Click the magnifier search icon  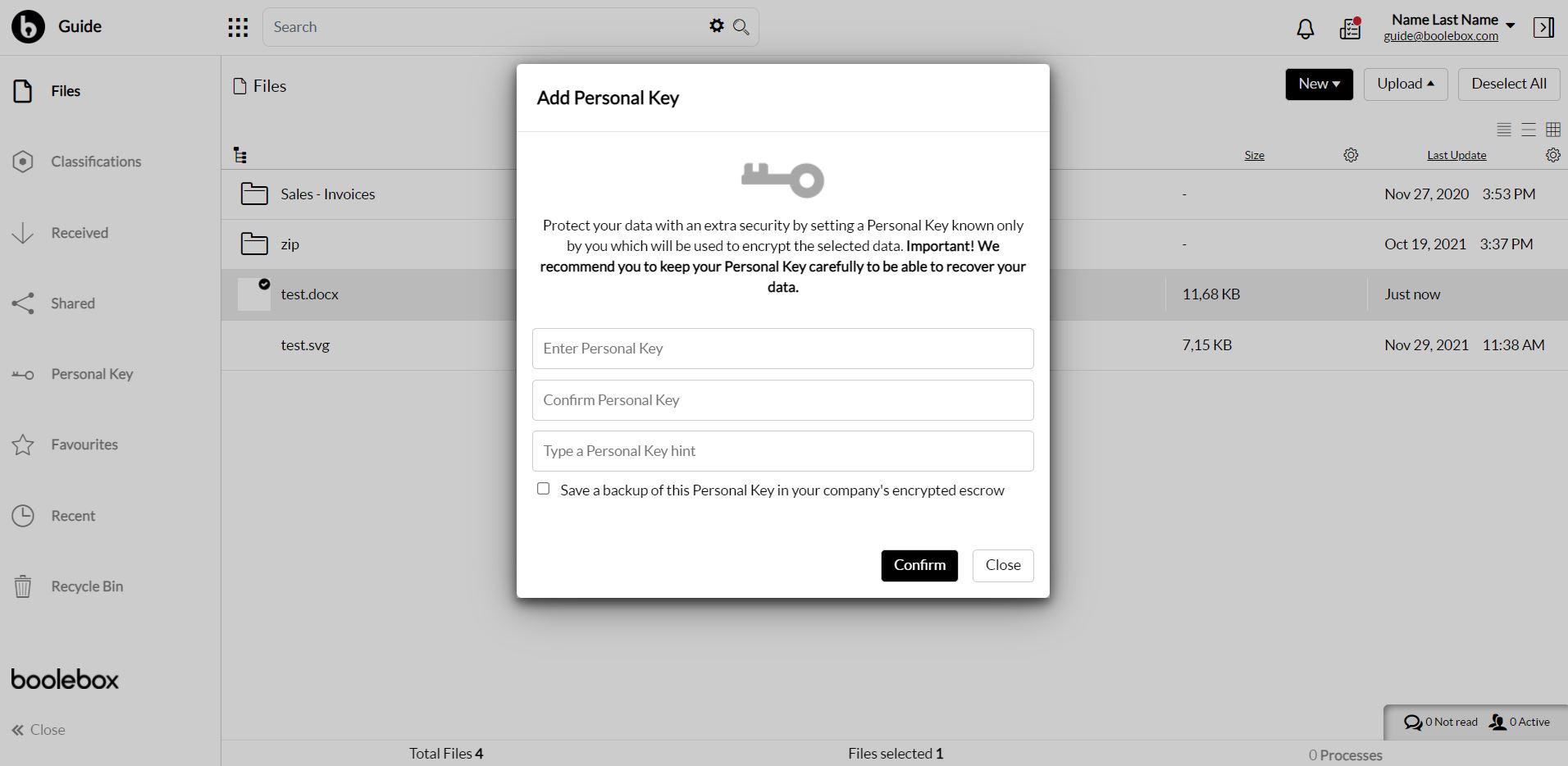(x=741, y=27)
